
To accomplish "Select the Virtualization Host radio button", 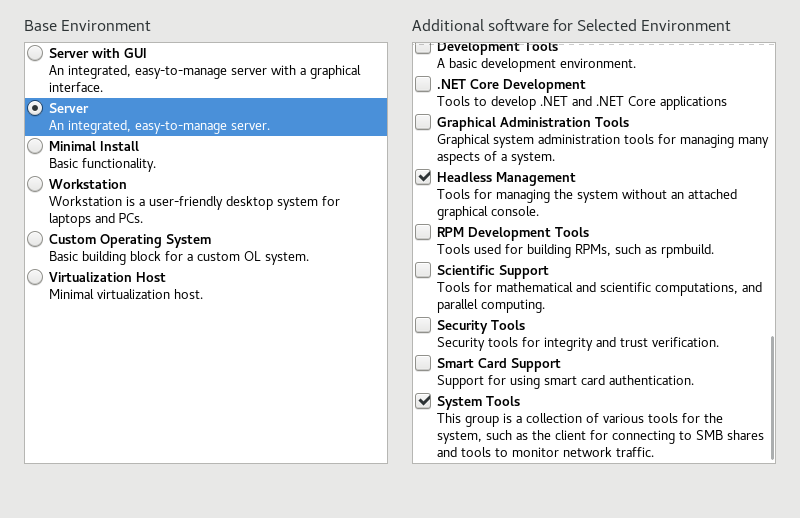I will coord(35,277).
